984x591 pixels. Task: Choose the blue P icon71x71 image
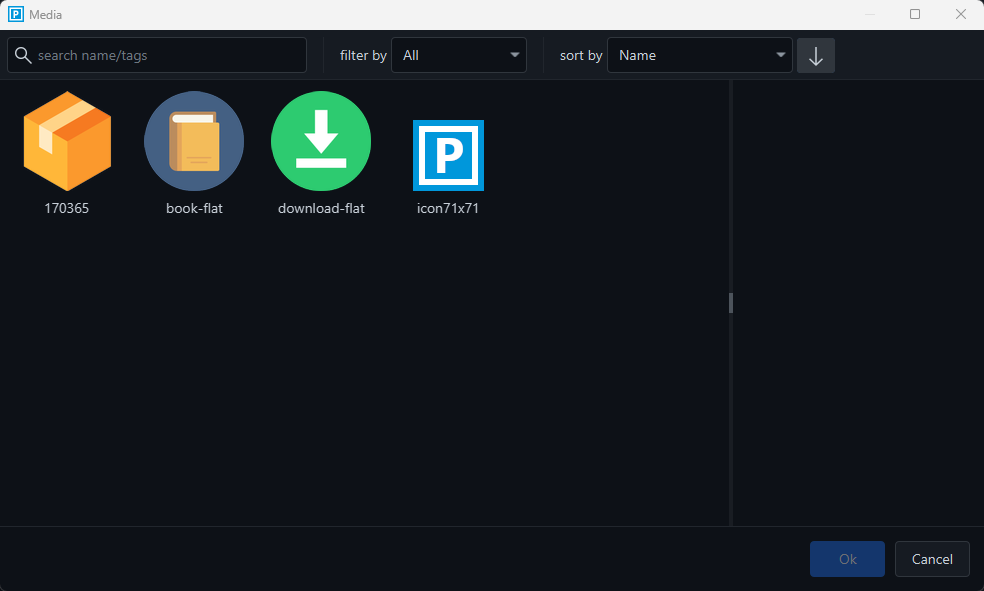click(448, 155)
